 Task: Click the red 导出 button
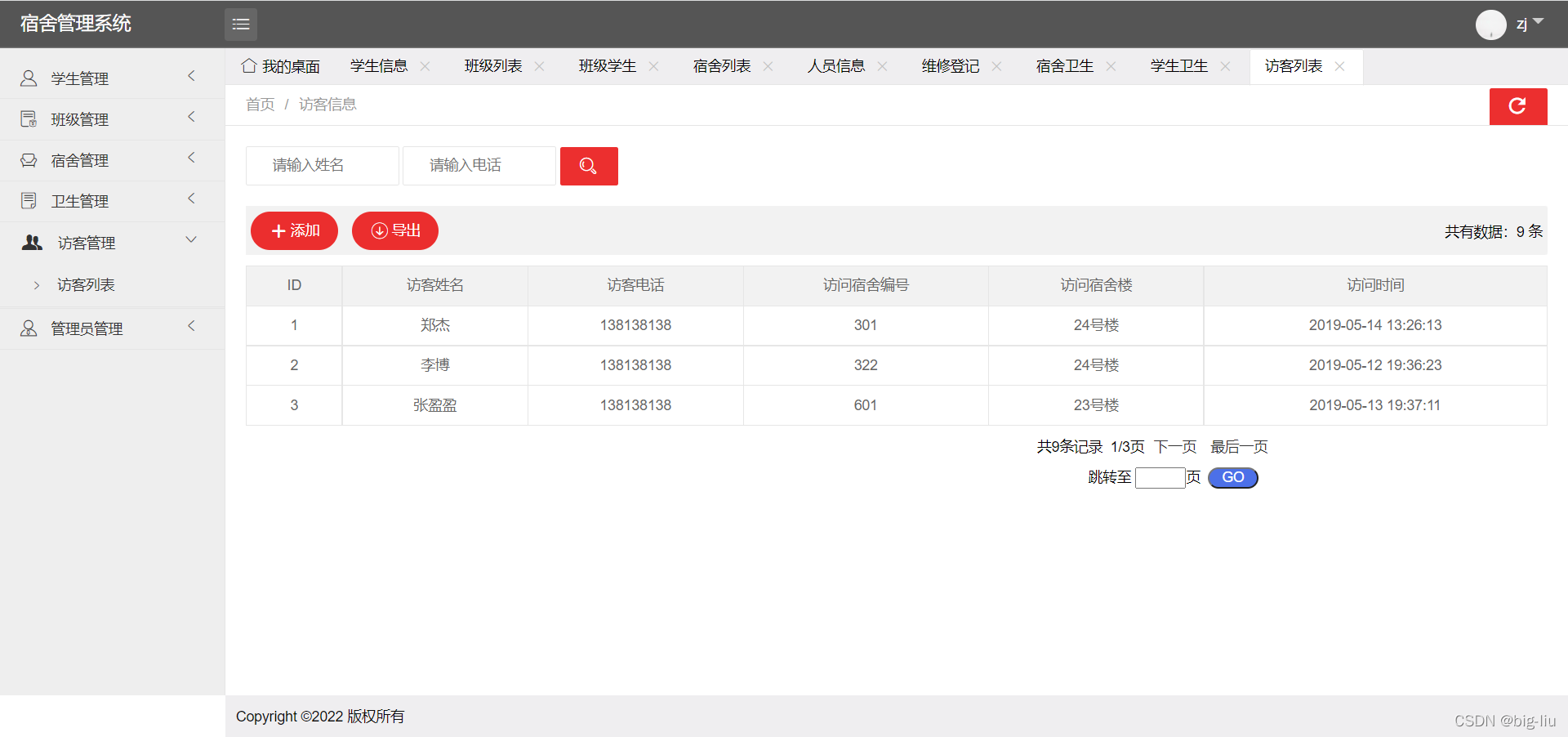(395, 230)
